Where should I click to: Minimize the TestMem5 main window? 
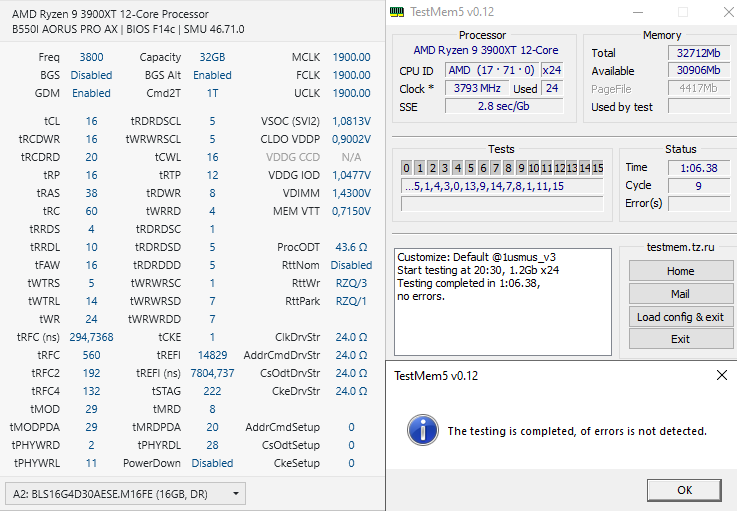click(x=638, y=12)
